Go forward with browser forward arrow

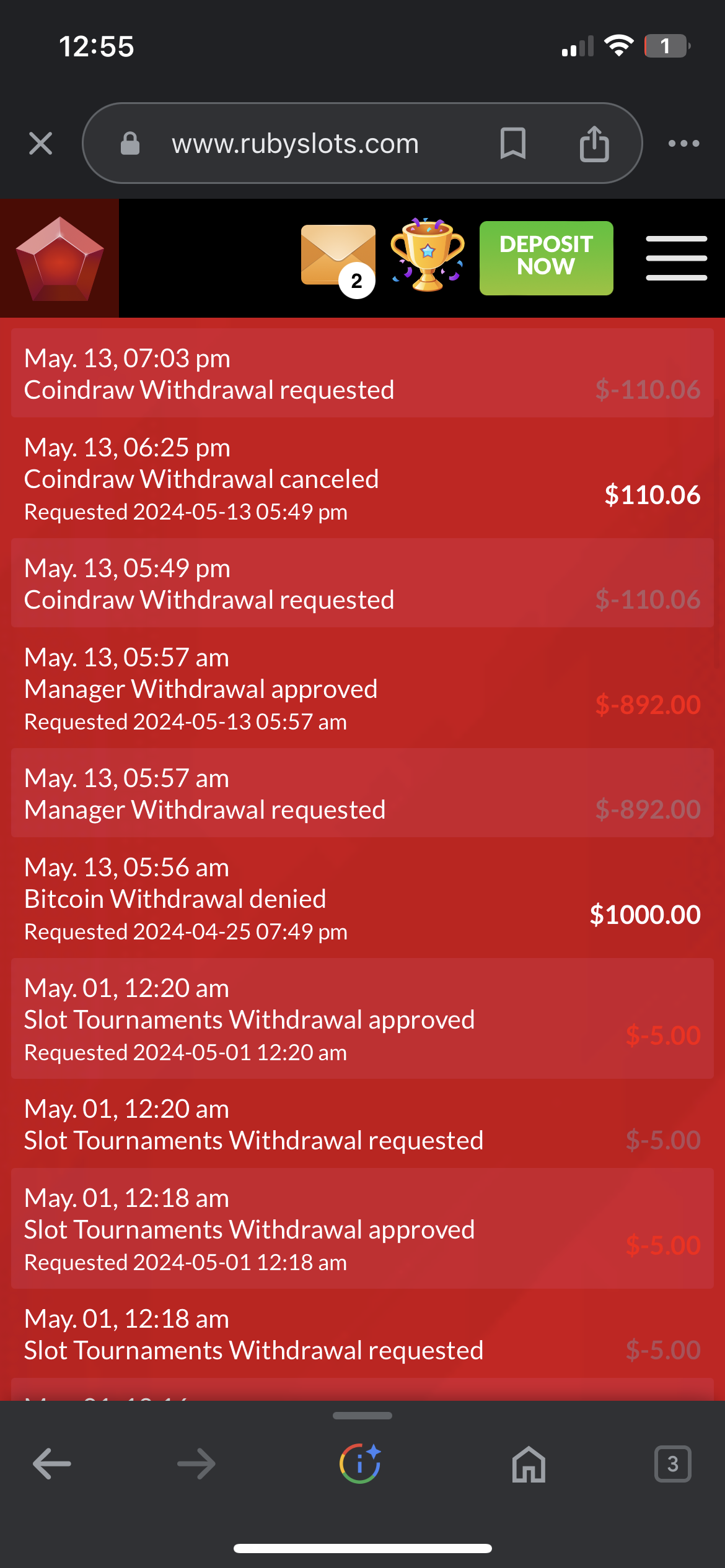(x=196, y=1464)
